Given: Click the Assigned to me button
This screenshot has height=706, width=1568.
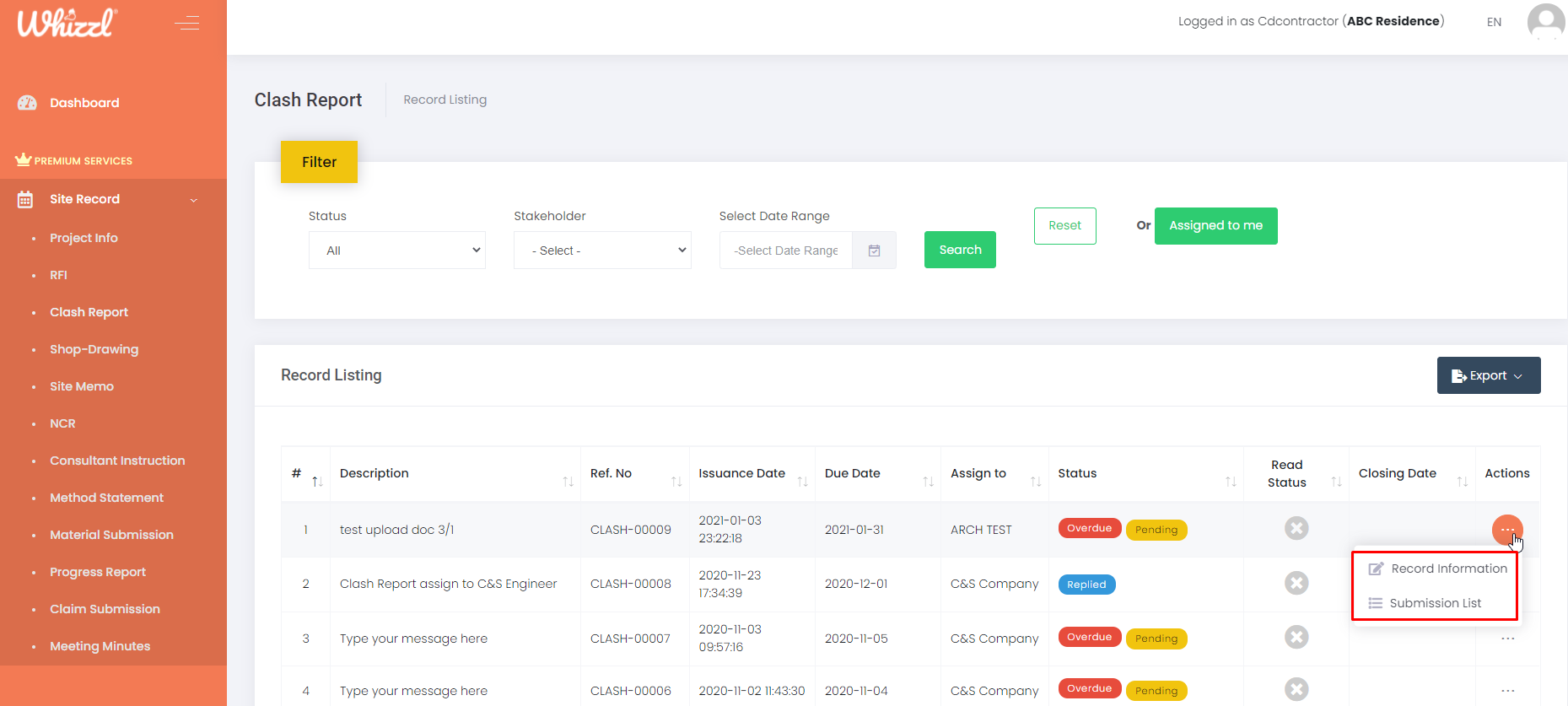Looking at the screenshot, I should (x=1215, y=226).
